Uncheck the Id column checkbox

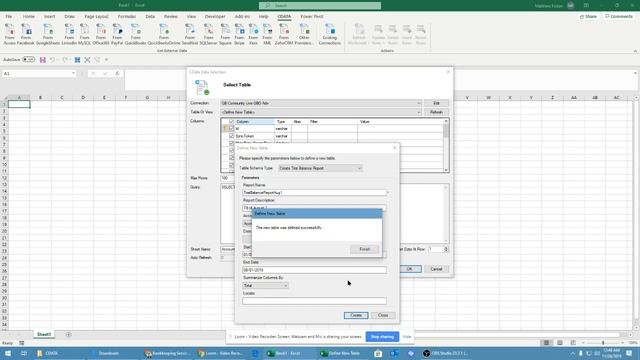231,129
